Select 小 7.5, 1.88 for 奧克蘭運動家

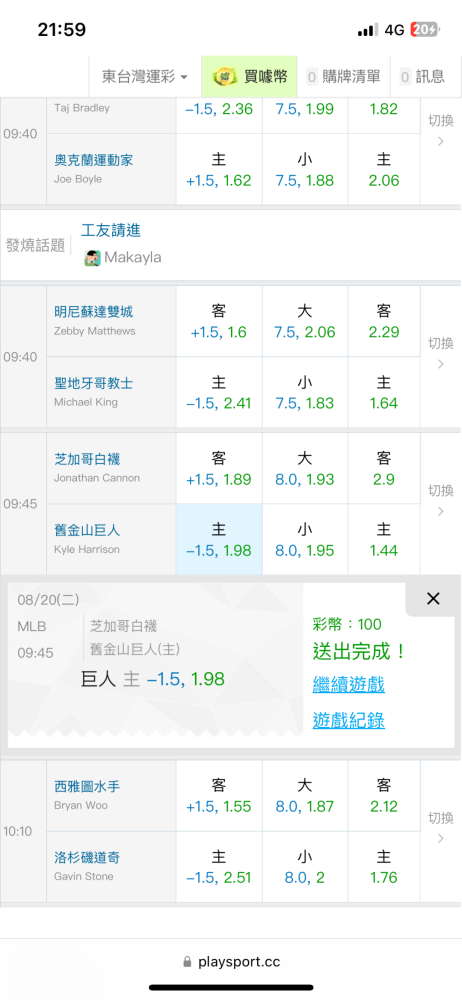tap(305, 169)
